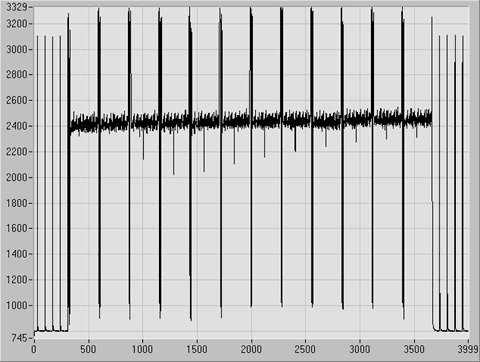Click the Y-axis maximum value 3329
480x362 pixels.
click(17, 7)
